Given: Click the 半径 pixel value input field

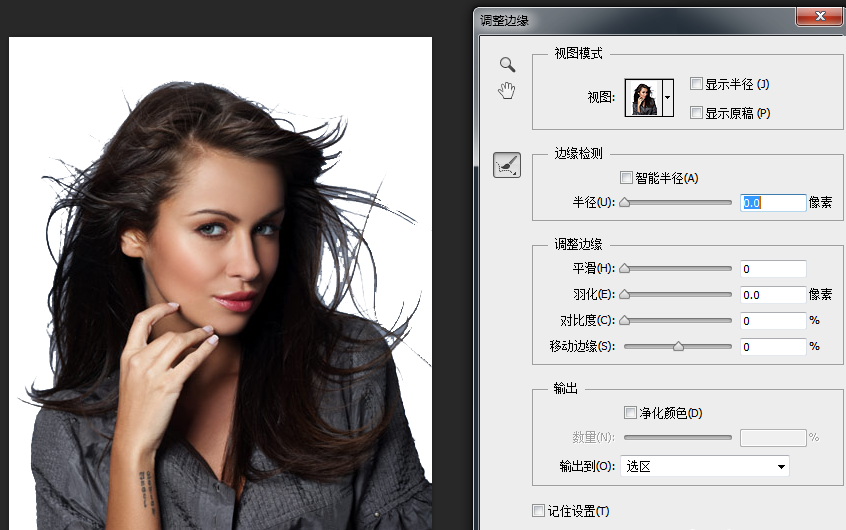Looking at the screenshot, I should [x=772, y=202].
